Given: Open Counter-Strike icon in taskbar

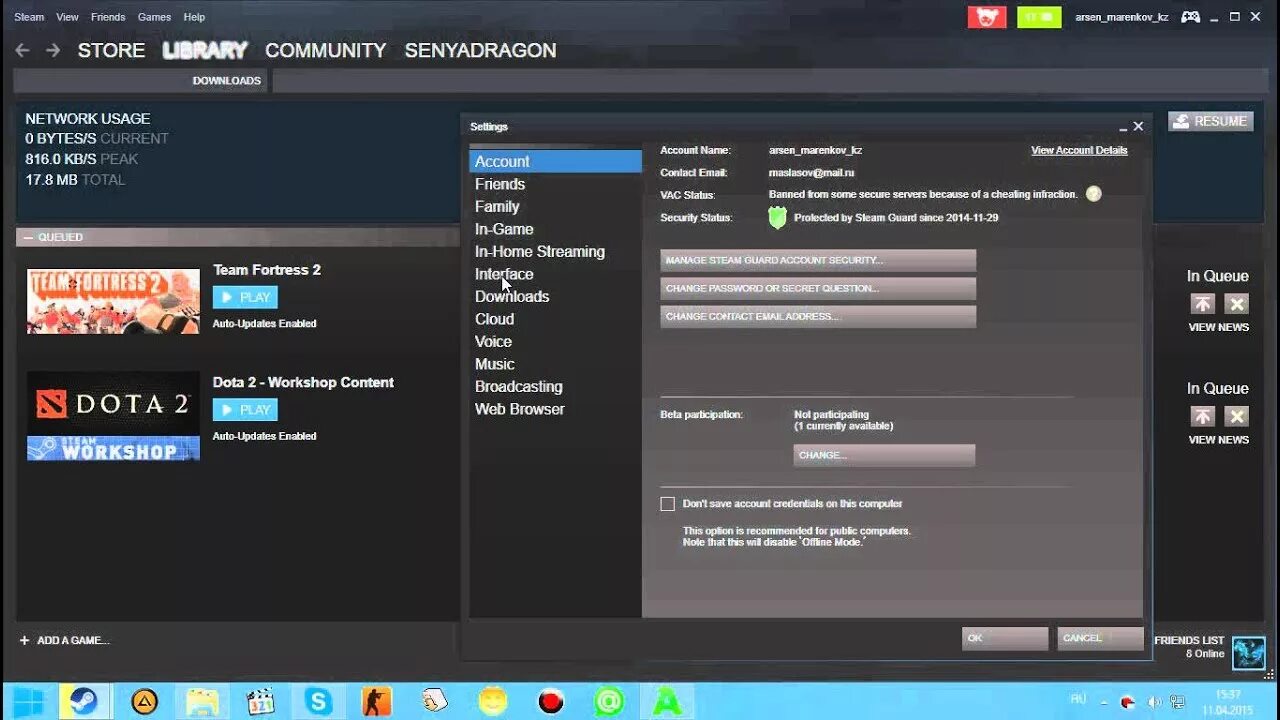Looking at the screenshot, I should (x=377, y=701).
